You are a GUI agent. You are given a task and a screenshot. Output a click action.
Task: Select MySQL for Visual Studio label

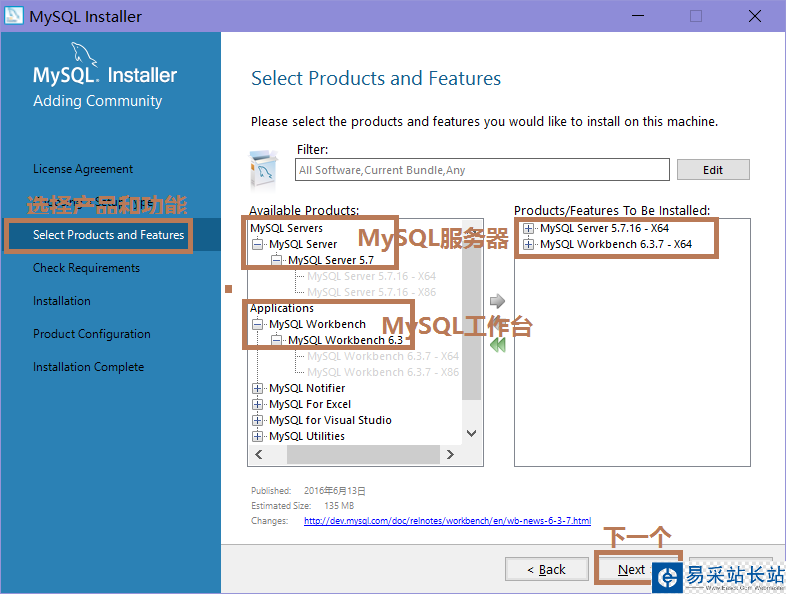[x=330, y=421]
